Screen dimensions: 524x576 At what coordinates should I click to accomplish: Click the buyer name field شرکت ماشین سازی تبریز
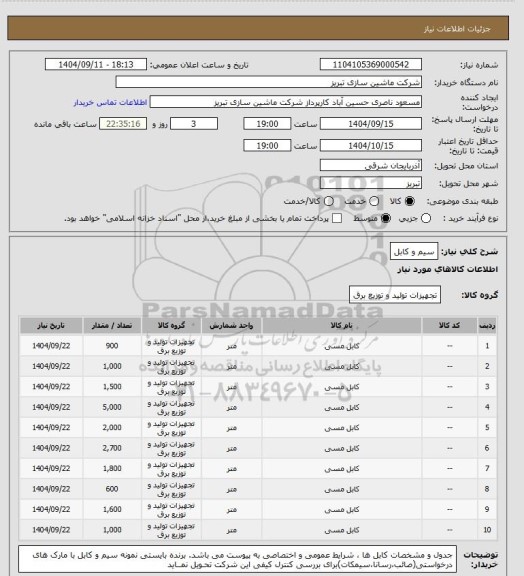(x=269, y=82)
